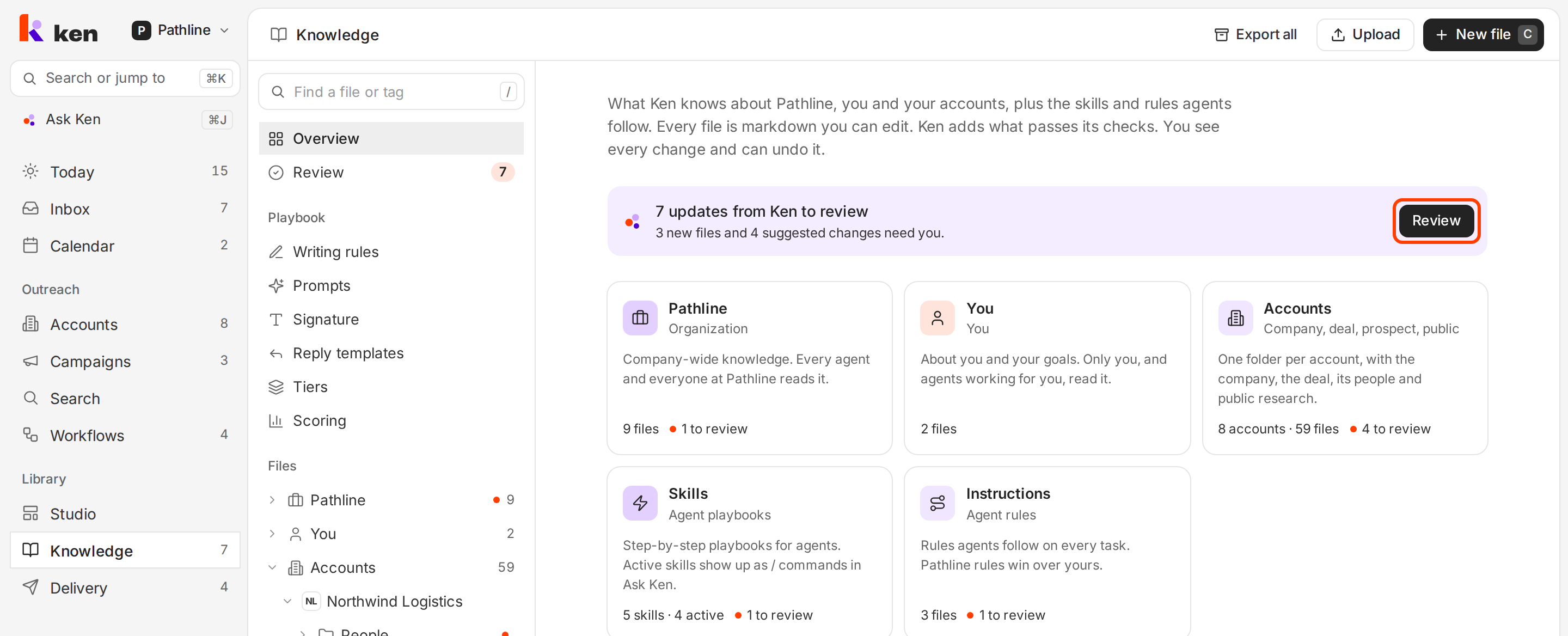Expand the You folder in Files
1568x636 pixels.
coord(272,534)
